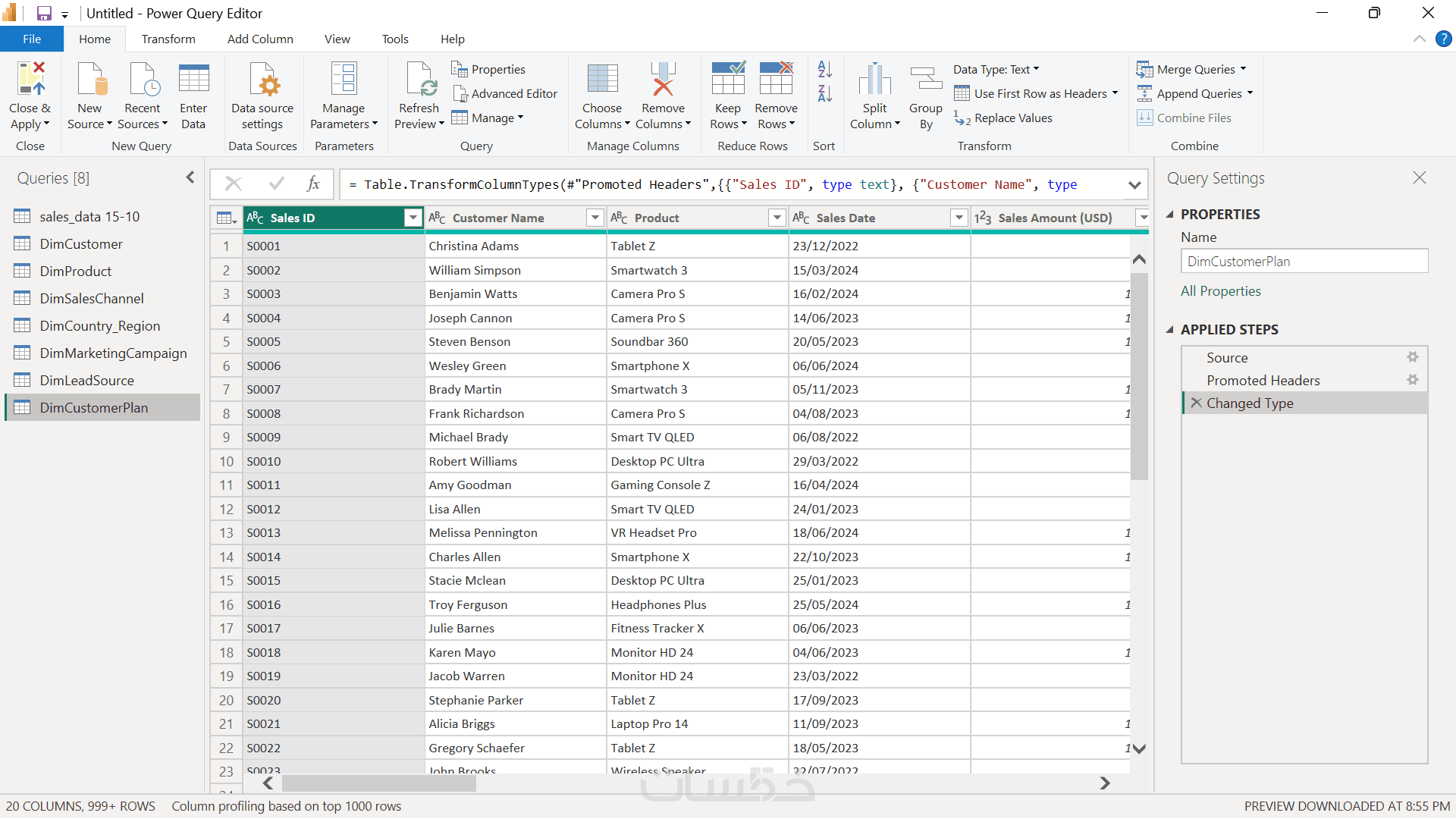This screenshot has height=819, width=1456.
Task: Switch to the Transform ribbon tab
Action: 168,39
